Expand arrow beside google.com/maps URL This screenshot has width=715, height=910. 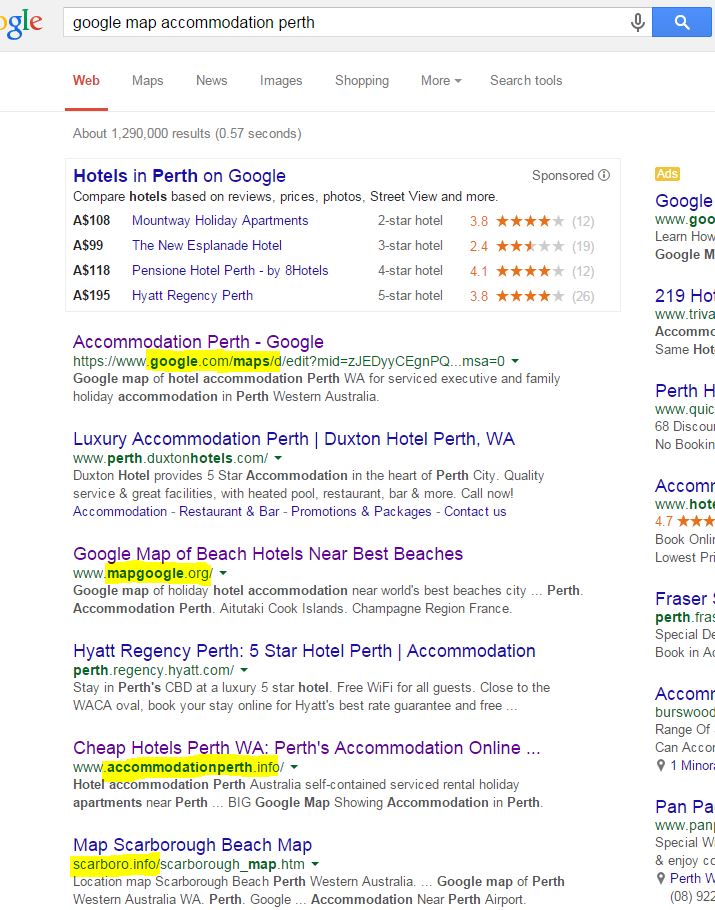(514, 361)
